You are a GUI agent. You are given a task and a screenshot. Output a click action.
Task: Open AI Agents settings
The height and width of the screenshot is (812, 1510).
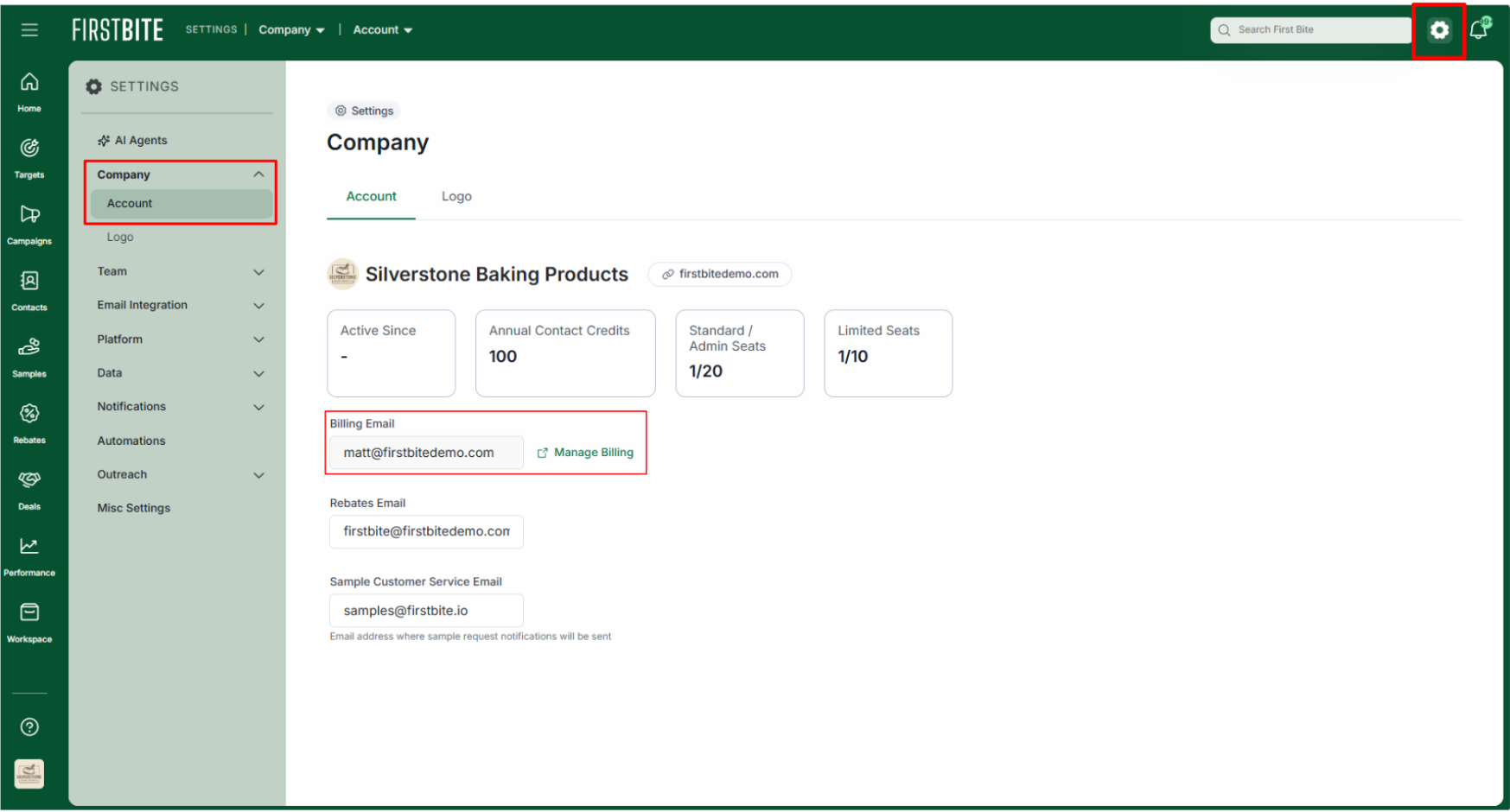[x=132, y=140]
